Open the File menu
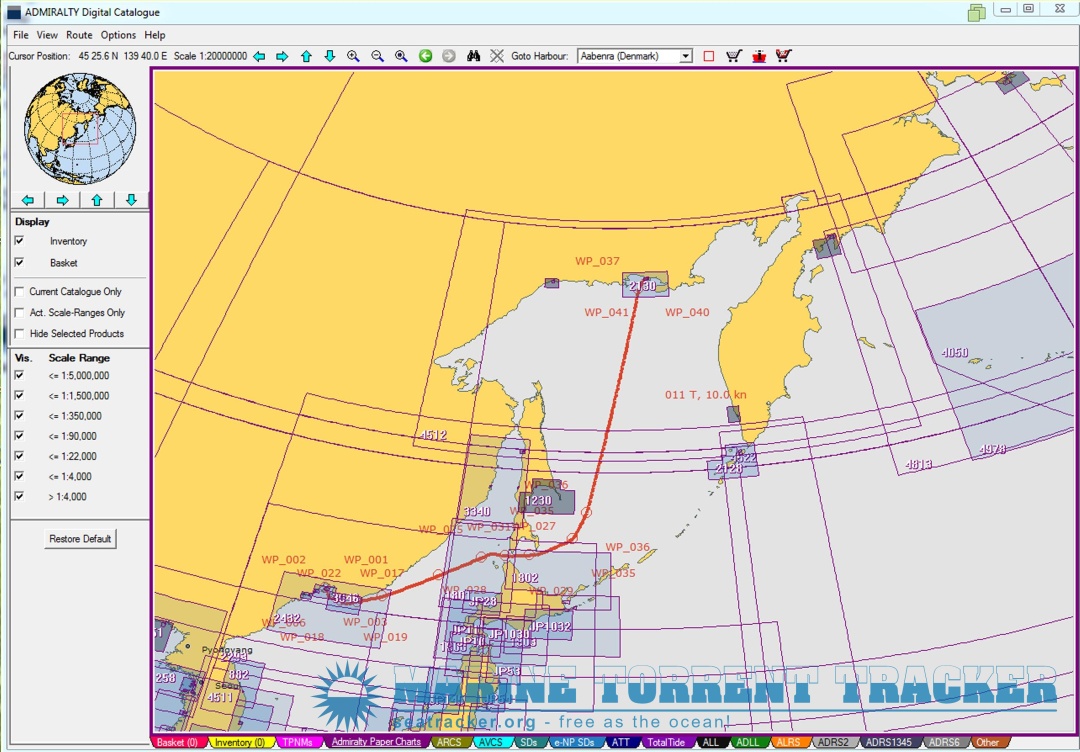 21,35
